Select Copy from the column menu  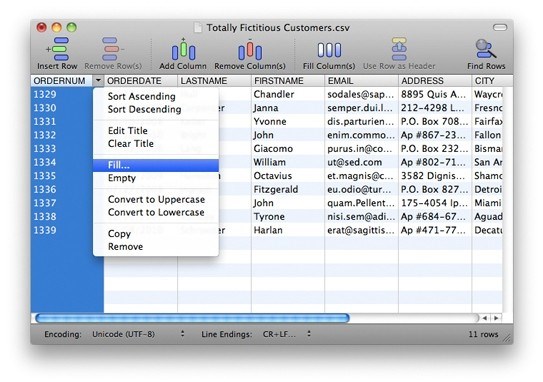(x=155, y=234)
